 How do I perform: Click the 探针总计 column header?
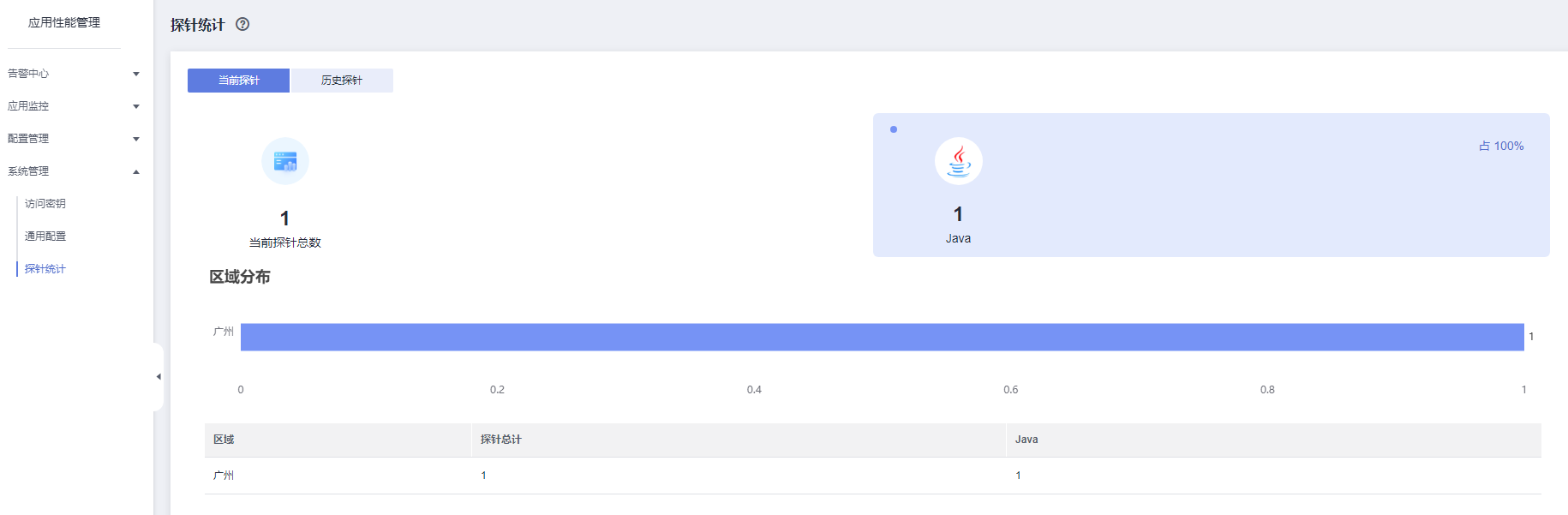tap(501, 440)
